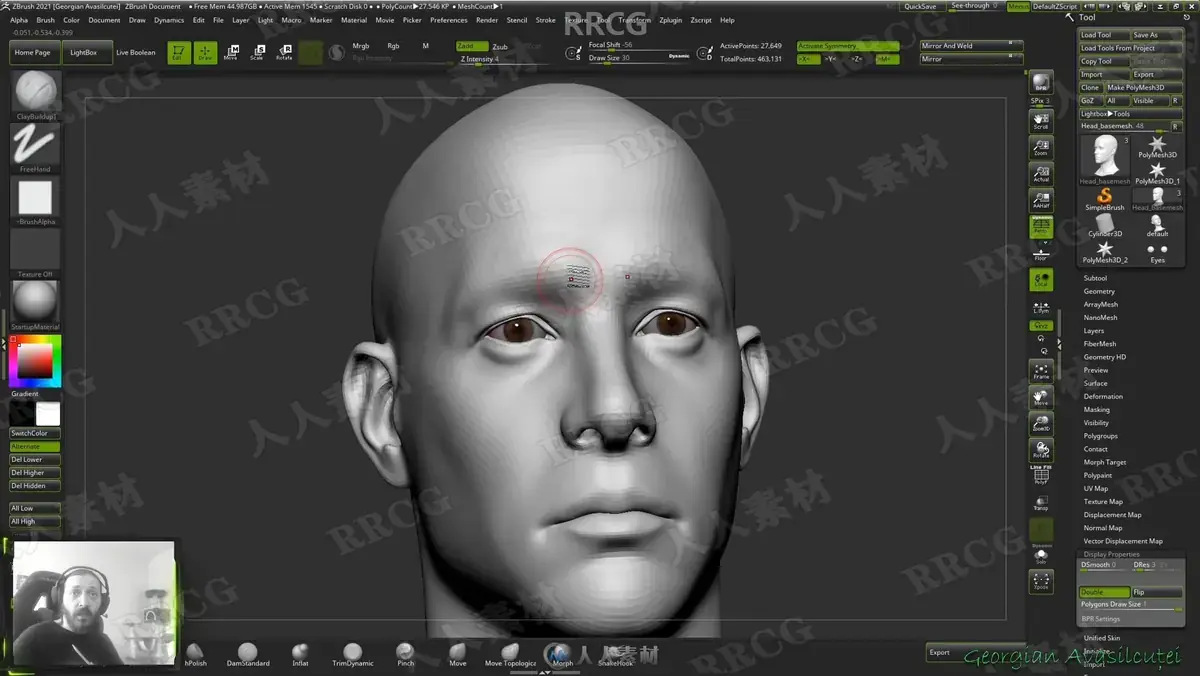1200x676 pixels.
Task: Activate Draw mode button
Action: 205,53
